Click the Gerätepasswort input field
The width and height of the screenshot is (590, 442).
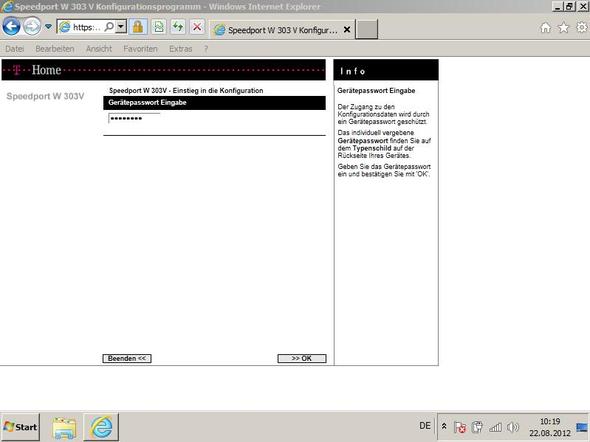(x=134, y=118)
